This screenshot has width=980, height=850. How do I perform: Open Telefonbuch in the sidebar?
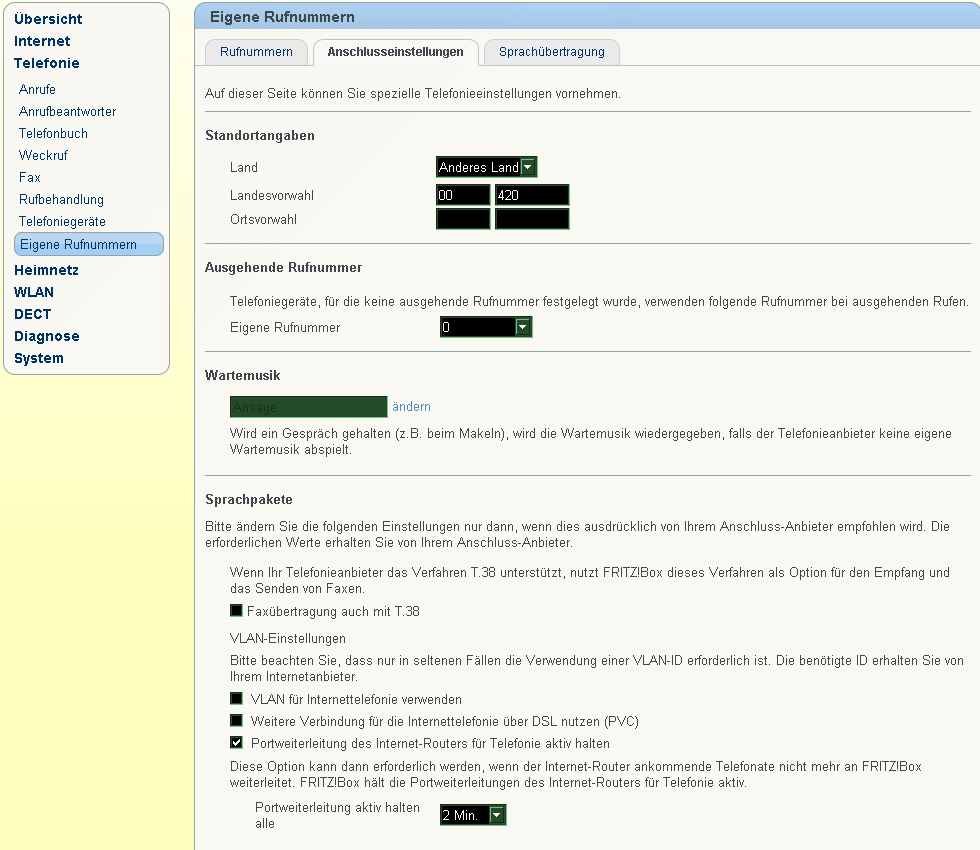53,133
